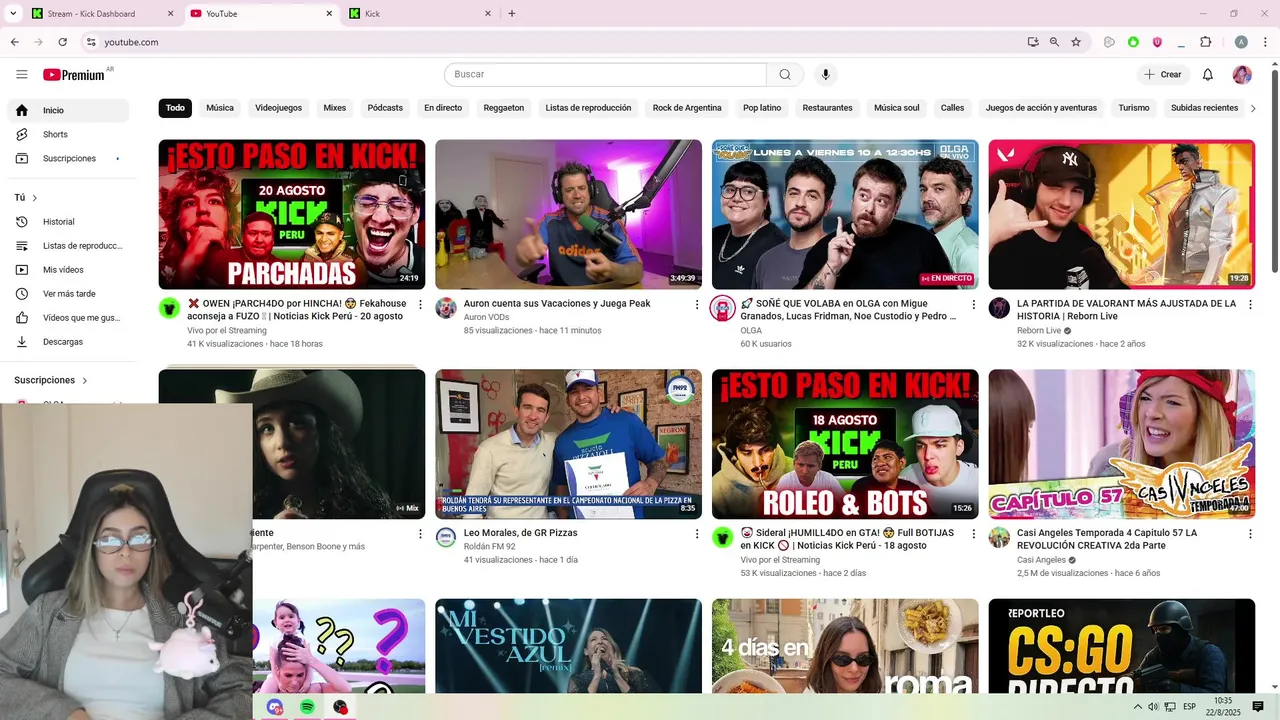Image resolution: width=1280 pixels, height=720 pixels.
Task: Open video titled Auron cuenta sus Vacaciones
Action: point(557,303)
